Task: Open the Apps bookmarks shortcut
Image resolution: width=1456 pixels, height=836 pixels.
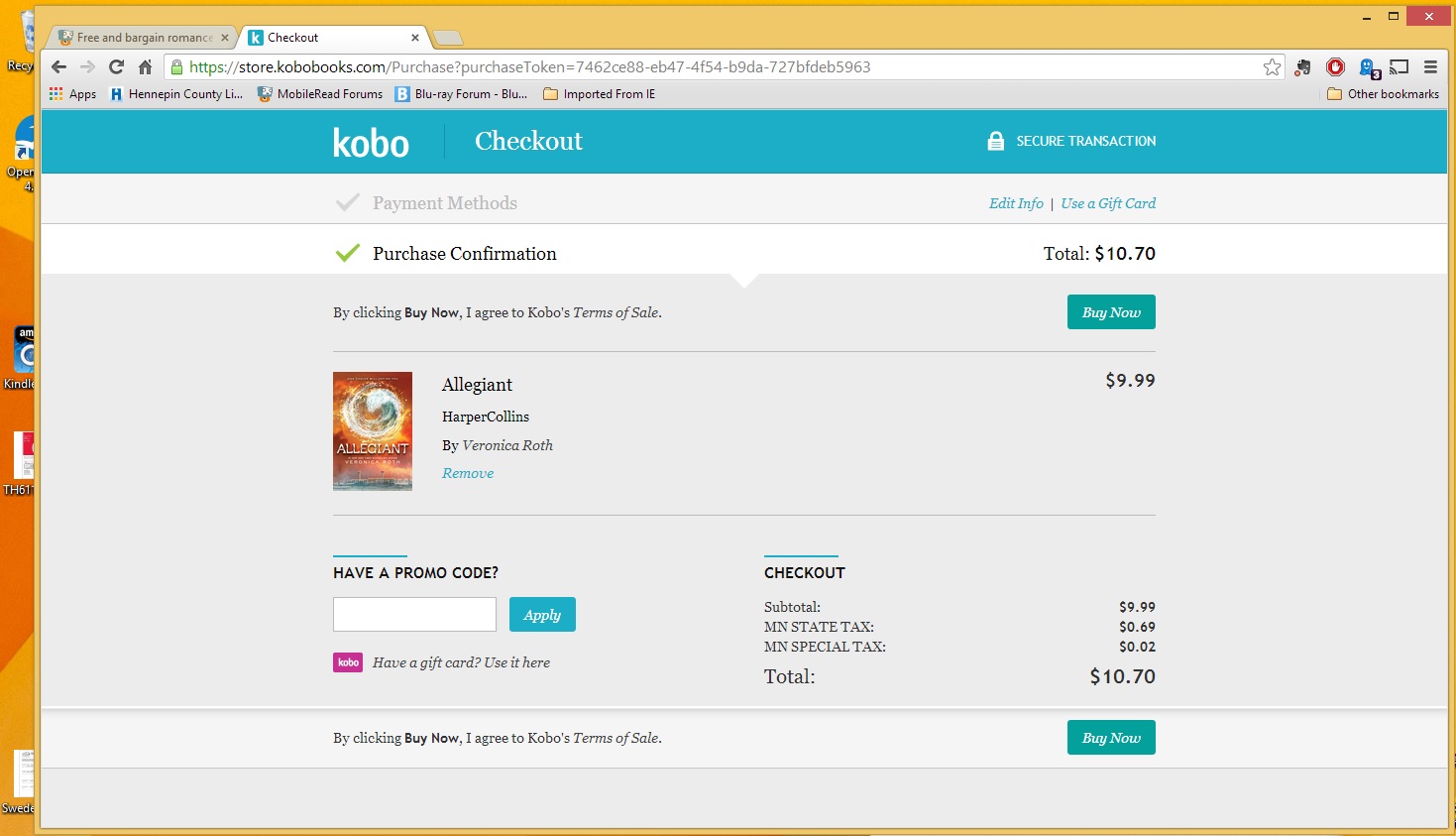Action: click(x=72, y=94)
